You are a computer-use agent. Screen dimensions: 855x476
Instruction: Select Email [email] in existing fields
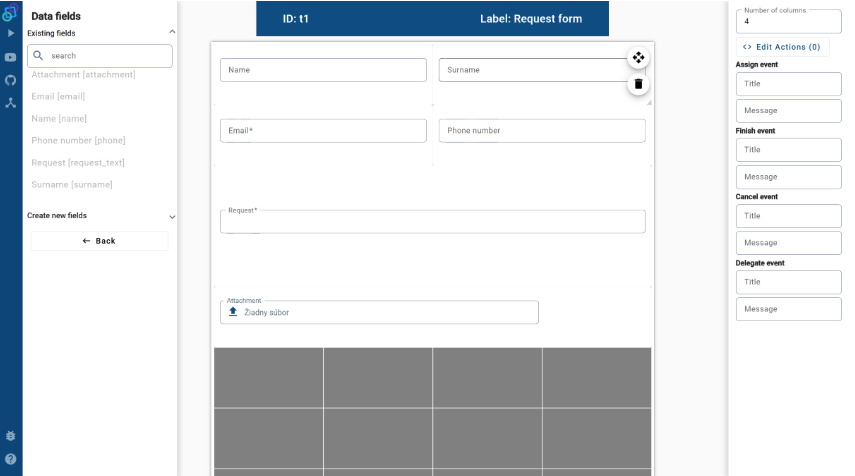58,96
